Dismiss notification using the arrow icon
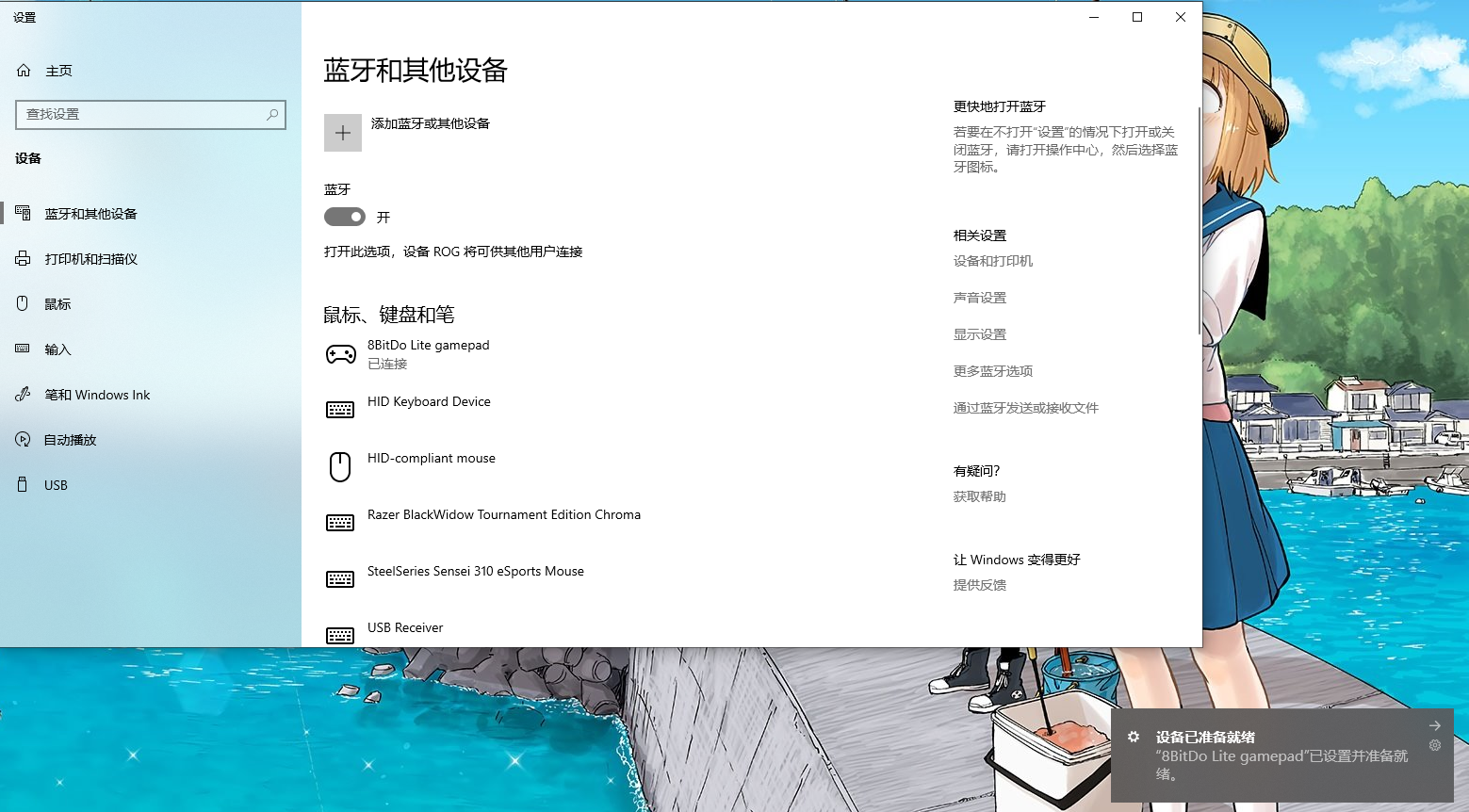Viewport: 1469px width, 812px height. pyautogui.click(x=1434, y=725)
